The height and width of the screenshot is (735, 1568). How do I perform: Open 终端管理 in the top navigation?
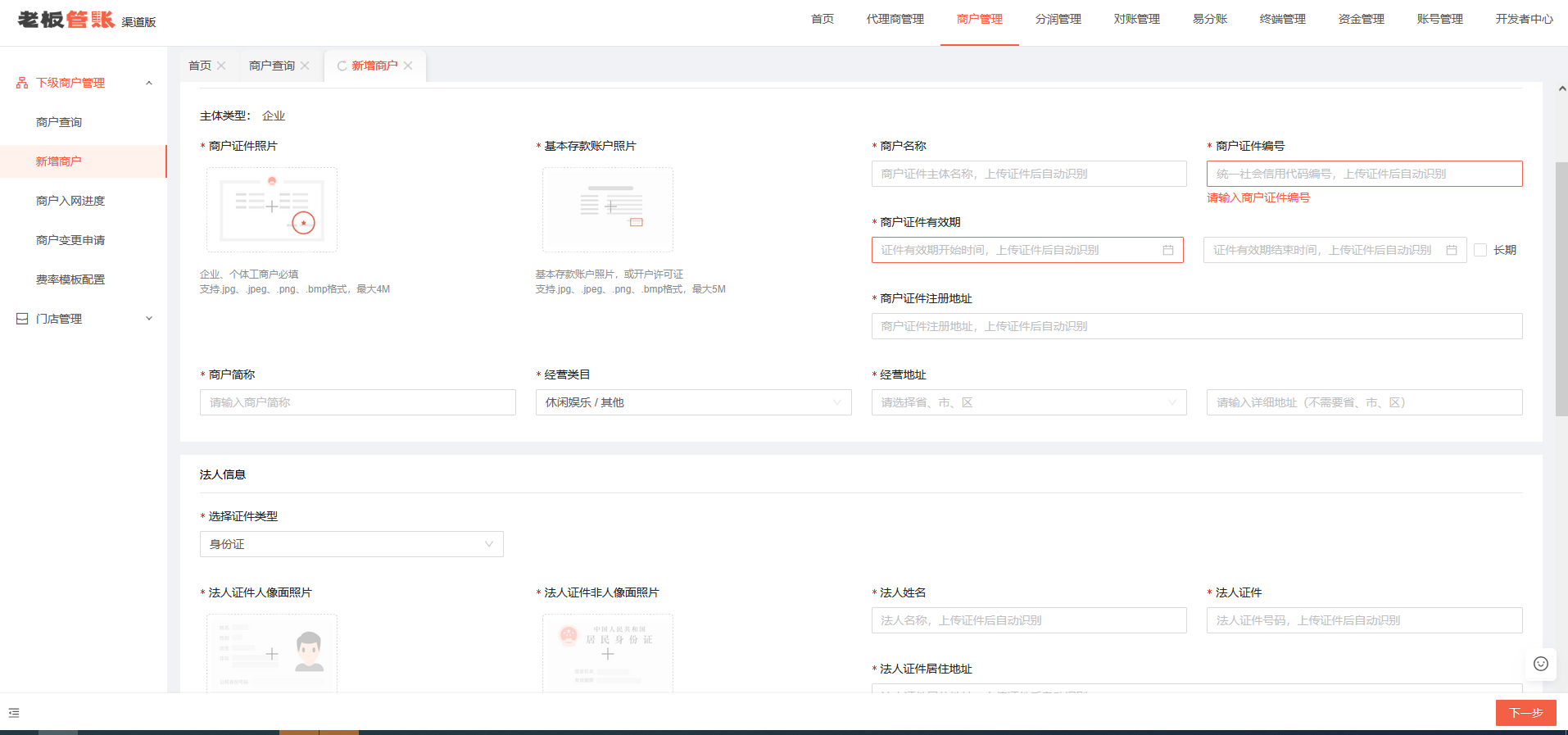tap(1283, 19)
